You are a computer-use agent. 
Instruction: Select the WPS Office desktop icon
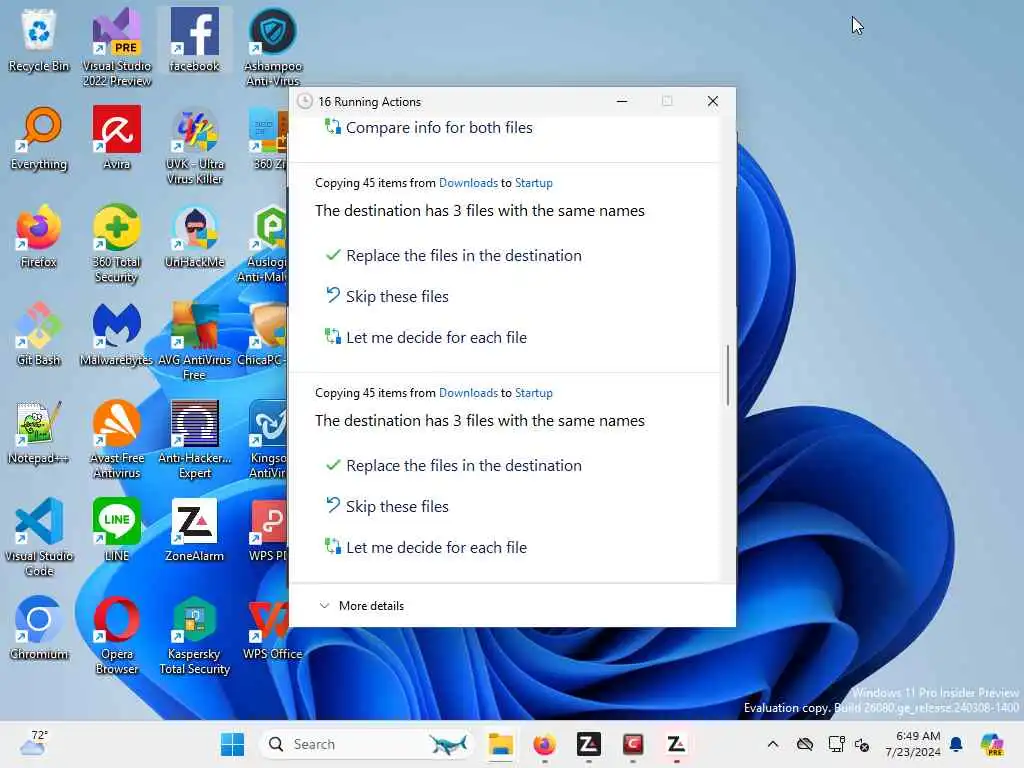pyautogui.click(x=272, y=629)
